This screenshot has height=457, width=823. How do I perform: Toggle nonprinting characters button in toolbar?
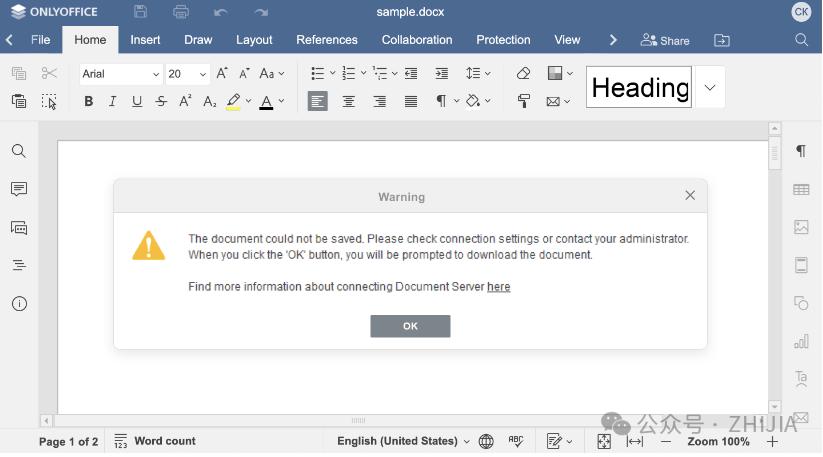click(441, 101)
